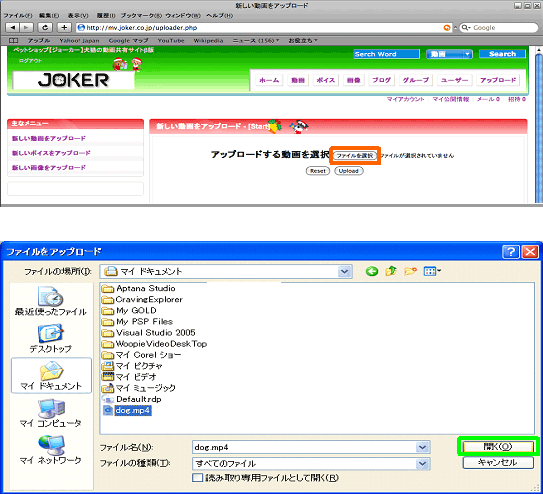
Task: Go to the アップロード tab on the JOKER site
Action: pyautogui.click(x=498, y=80)
